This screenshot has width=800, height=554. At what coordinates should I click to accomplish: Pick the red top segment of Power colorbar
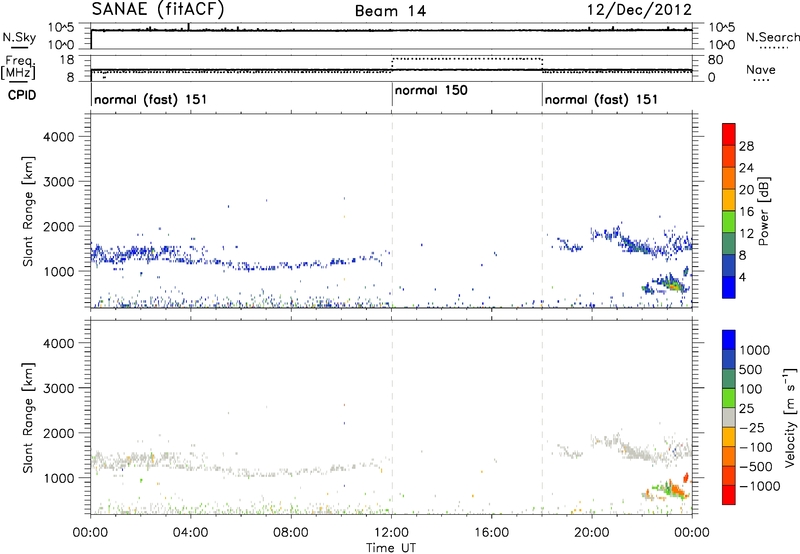click(729, 134)
